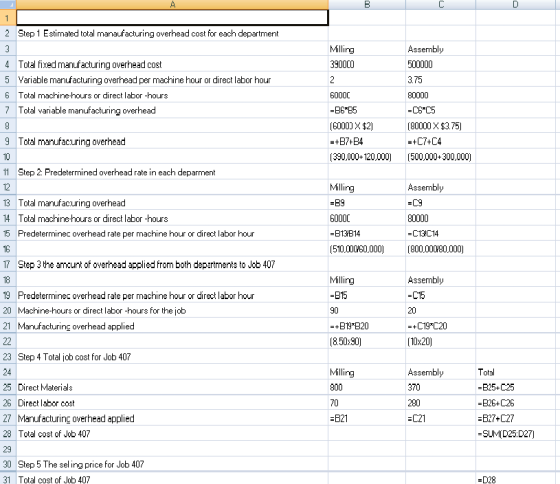Select the note cell (80000 X $3.75)
Image resolution: width=560 pixels, height=484 pixels.
pos(440,126)
